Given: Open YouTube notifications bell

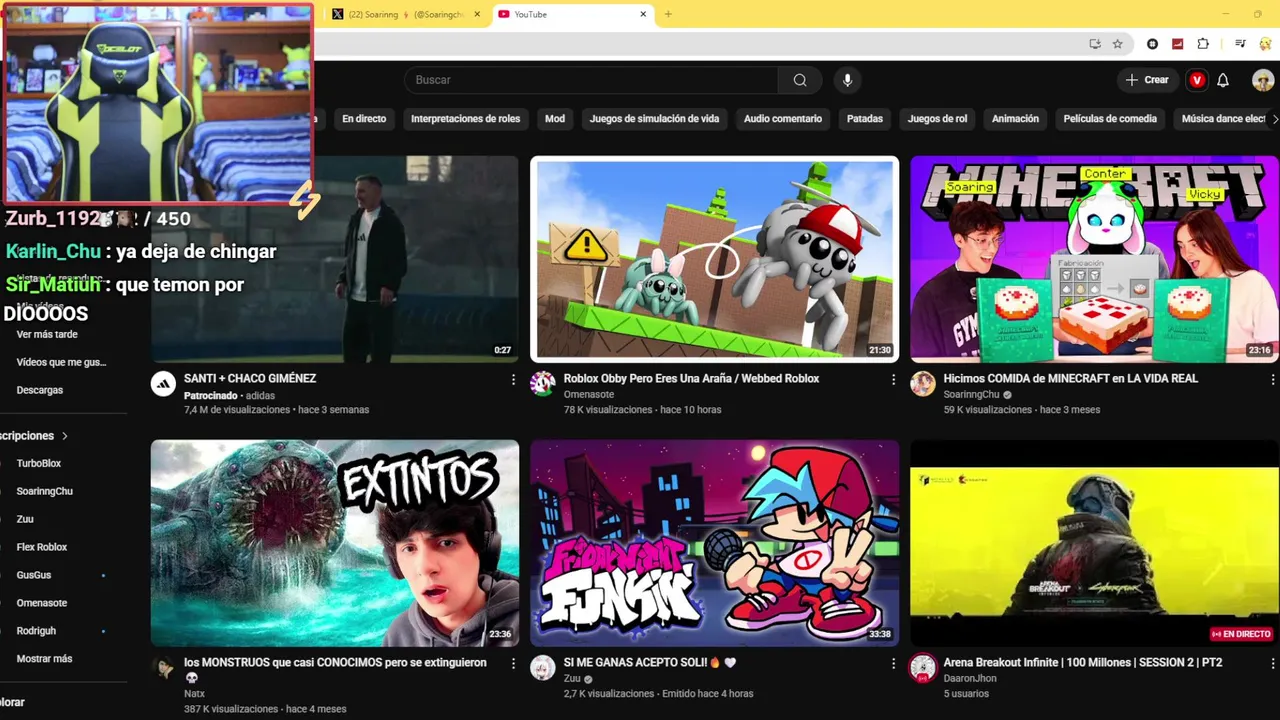Looking at the screenshot, I should point(1223,80).
